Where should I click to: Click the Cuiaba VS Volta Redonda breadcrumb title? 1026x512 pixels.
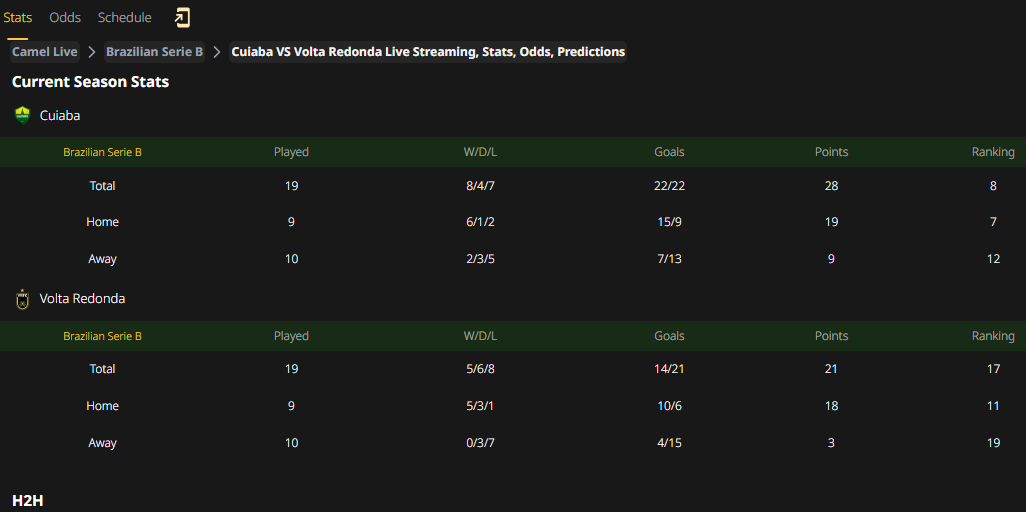(428, 52)
